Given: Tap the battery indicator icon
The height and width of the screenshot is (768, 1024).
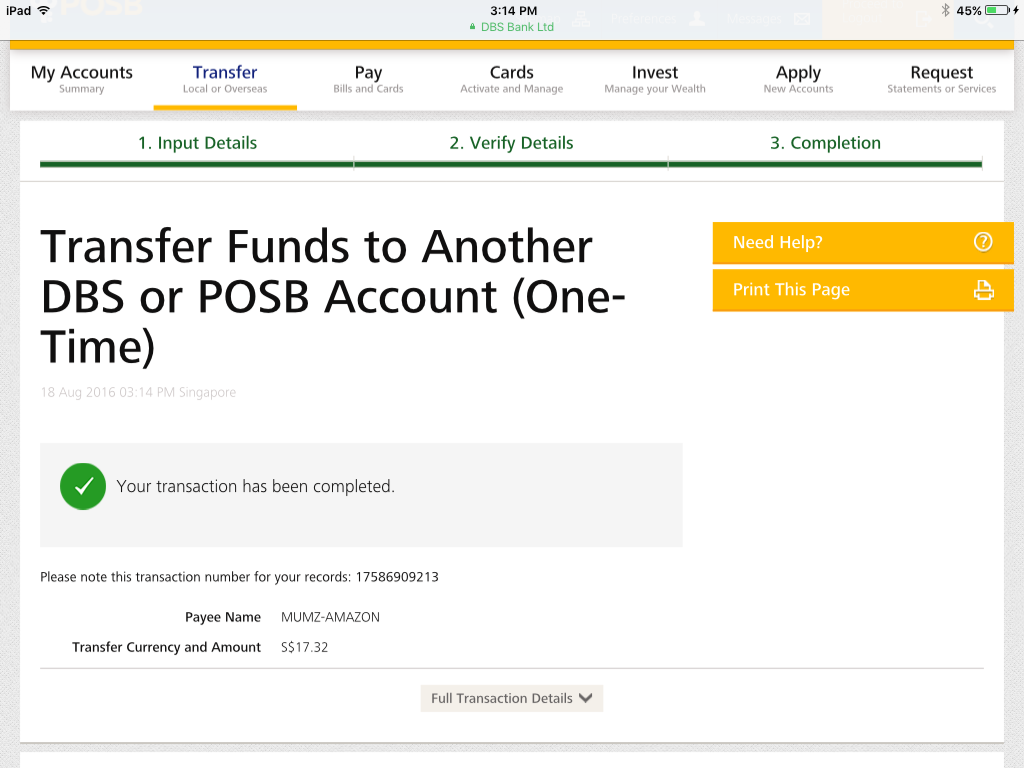Looking at the screenshot, I should 997,10.
